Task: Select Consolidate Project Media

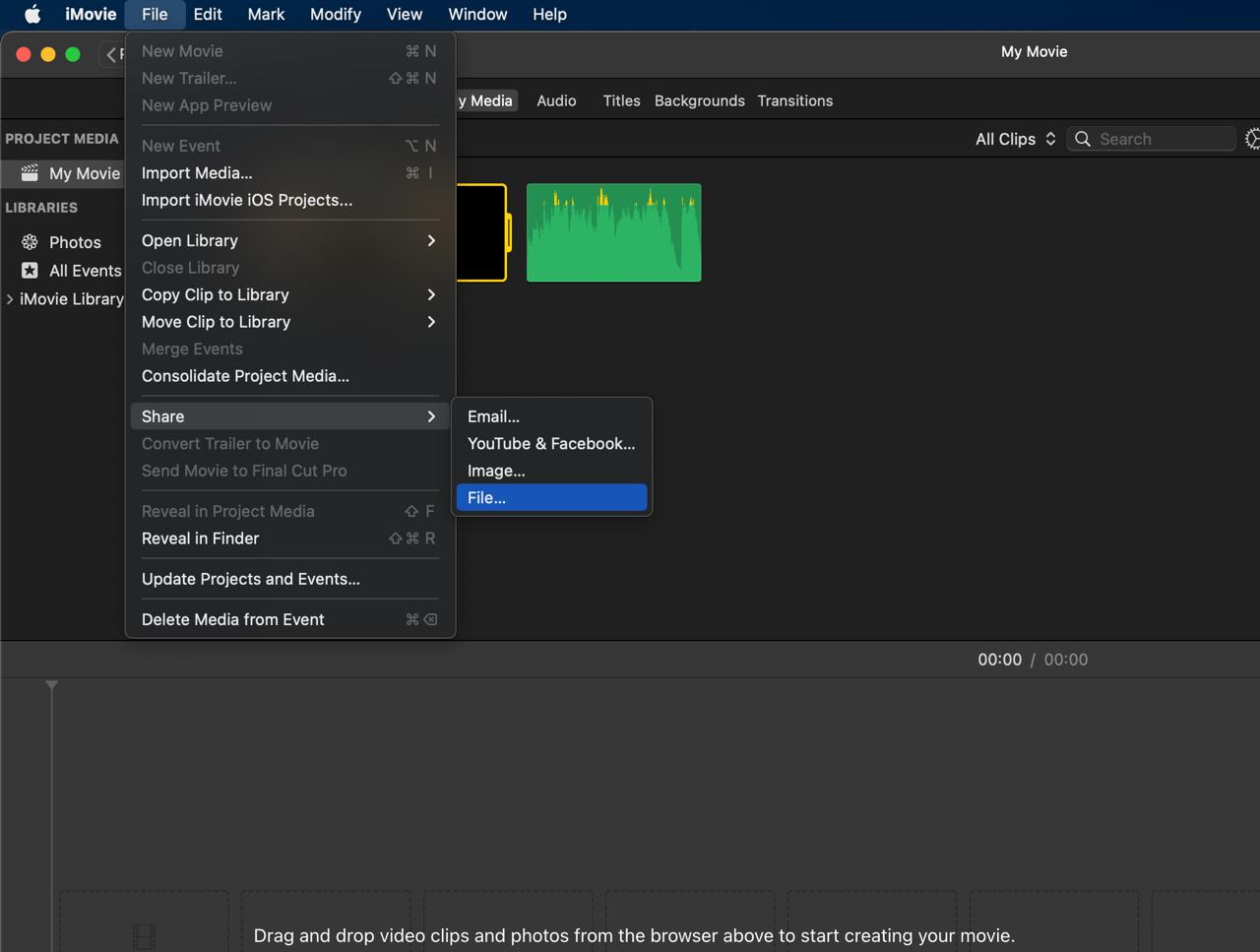Action: tap(289, 376)
